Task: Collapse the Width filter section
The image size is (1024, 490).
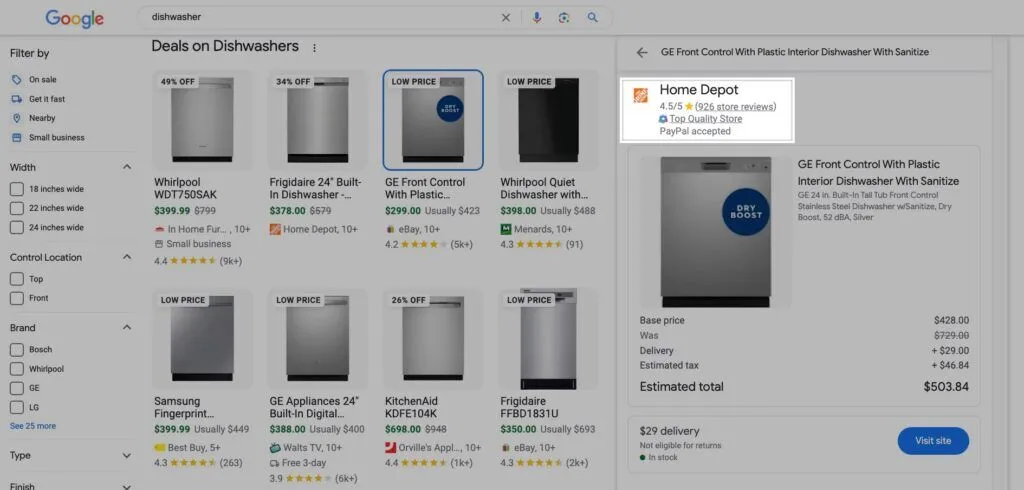Action: pos(127,167)
